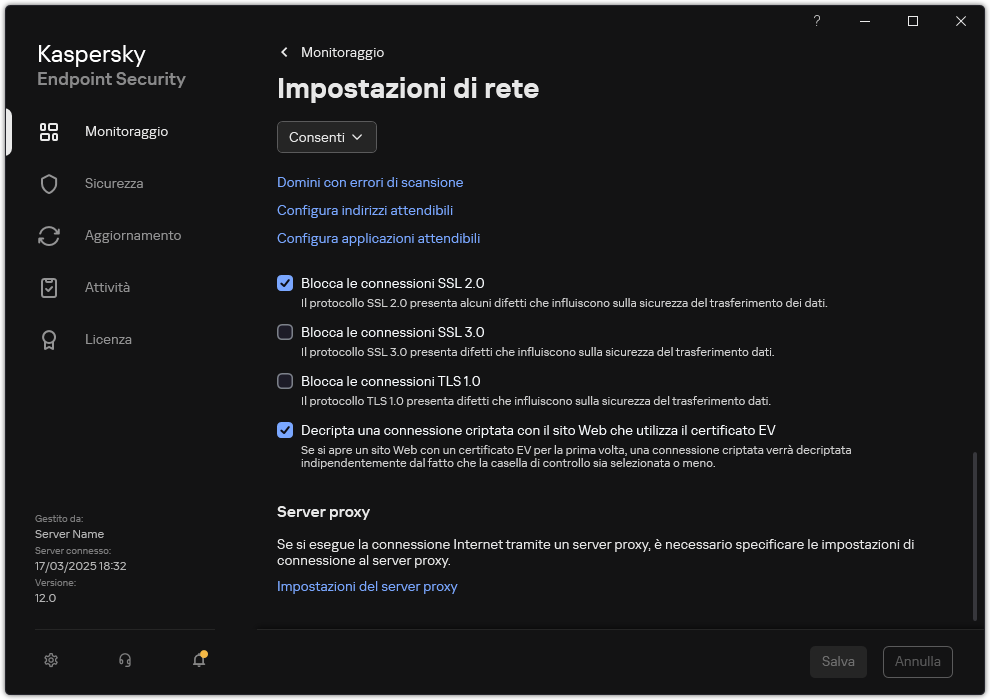Click the Aggiornamento sidebar icon

(49, 235)
